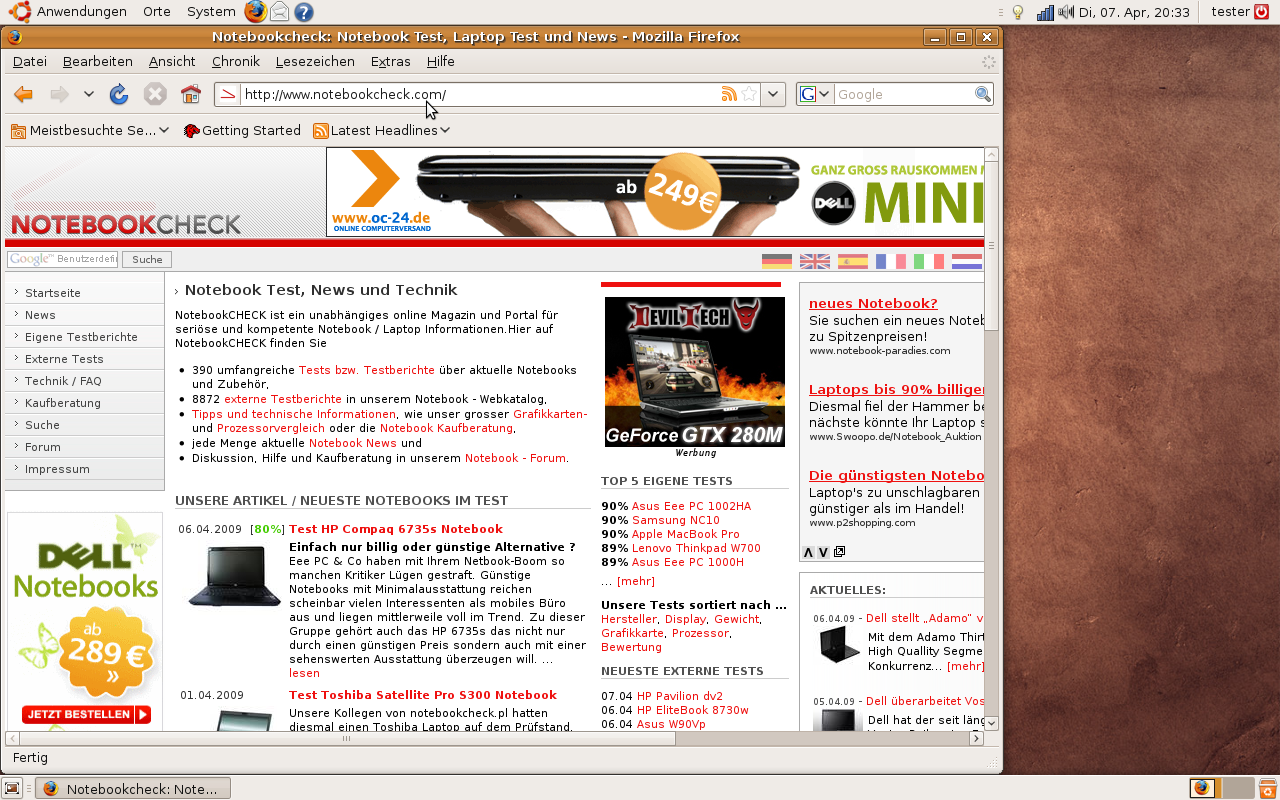Click the lightbulb notification tray icon
1280x800 pixels.
pyautogui.click(x=1018, y=12)
